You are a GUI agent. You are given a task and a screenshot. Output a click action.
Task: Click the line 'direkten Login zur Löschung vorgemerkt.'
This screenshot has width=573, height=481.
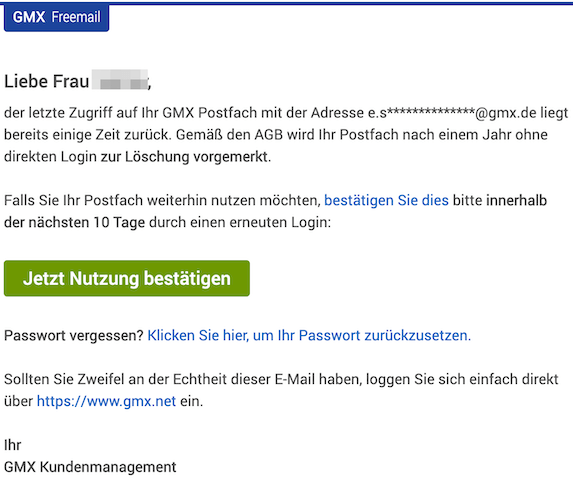coord(138,157)
